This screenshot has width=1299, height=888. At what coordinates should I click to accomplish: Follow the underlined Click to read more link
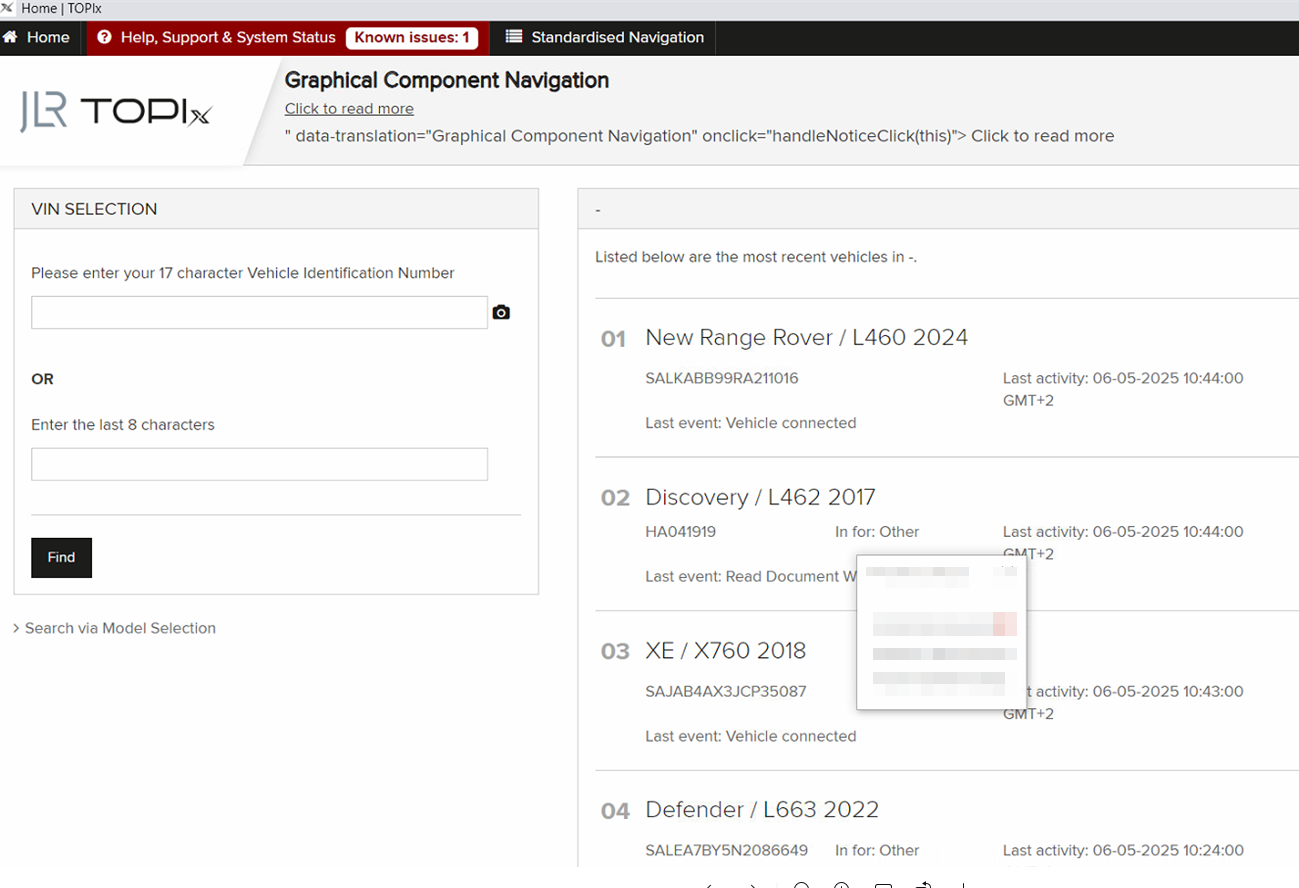point(349,109)
